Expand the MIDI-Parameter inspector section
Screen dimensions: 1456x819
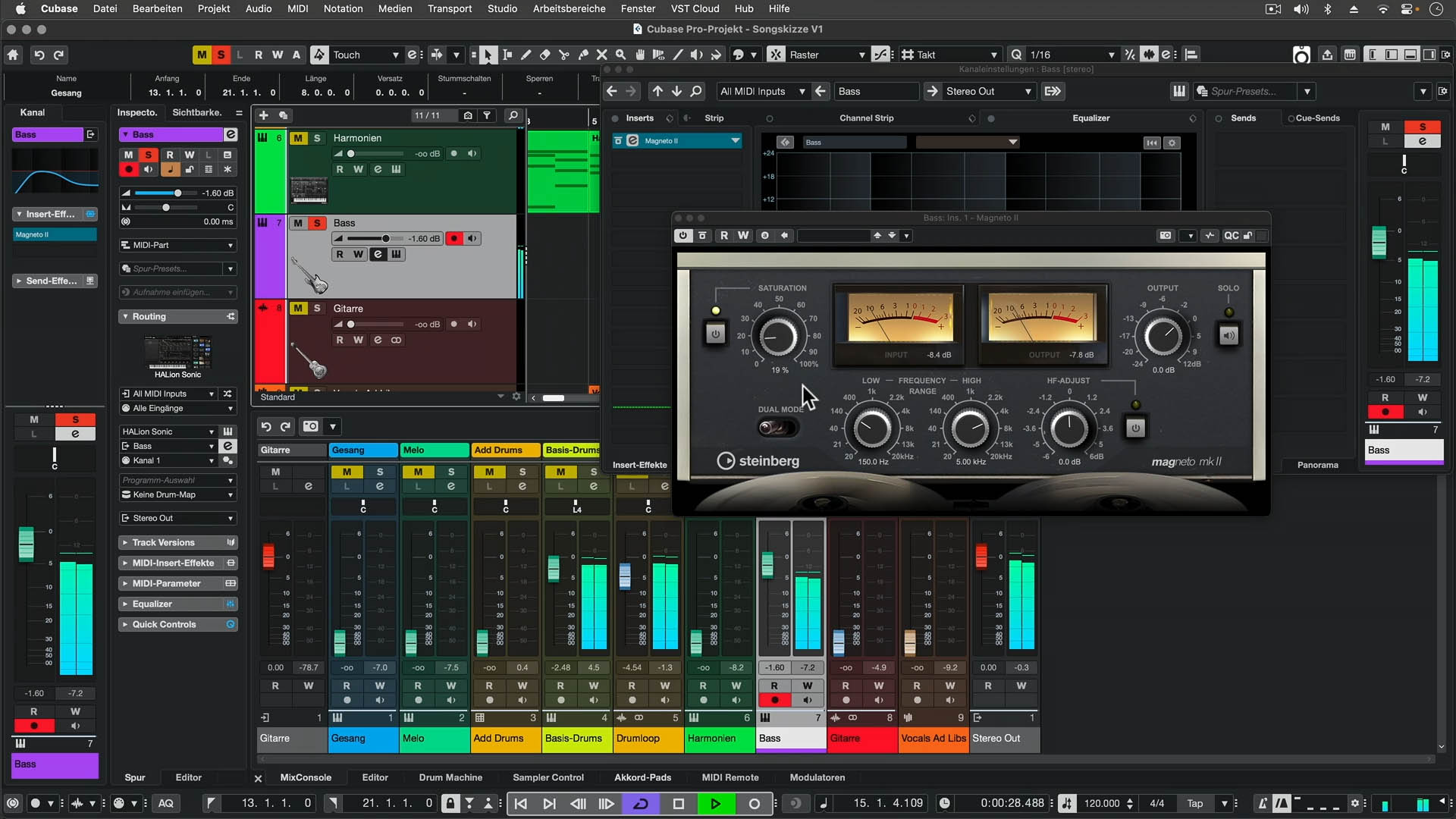178,584
